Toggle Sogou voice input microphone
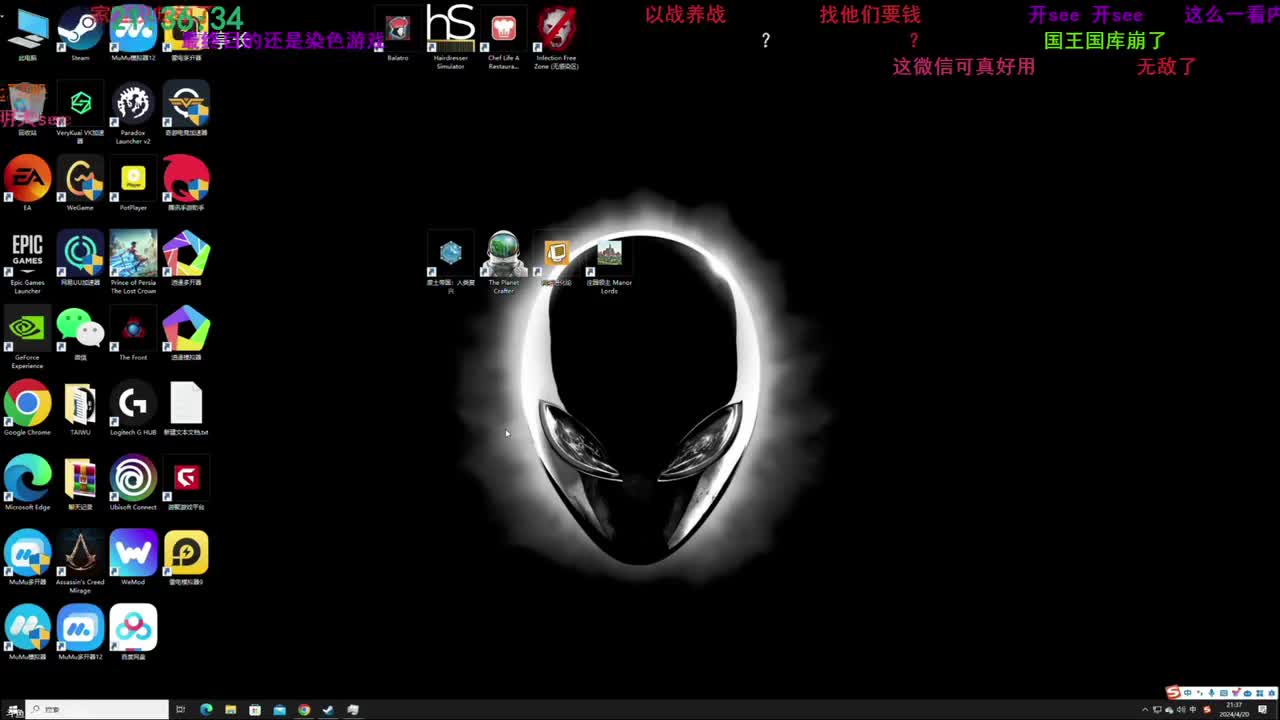This screenshot has height=720, width=1280. 1212,693
